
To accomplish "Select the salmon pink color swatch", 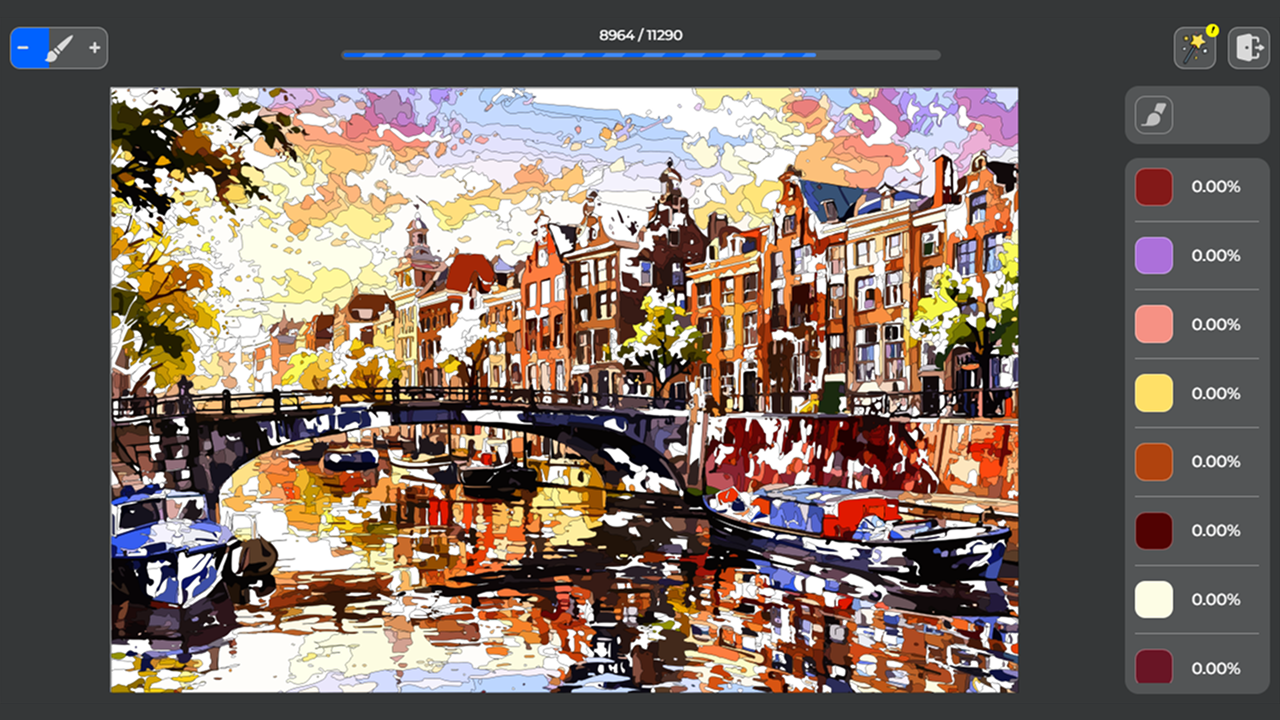I will coord(1153,324).
